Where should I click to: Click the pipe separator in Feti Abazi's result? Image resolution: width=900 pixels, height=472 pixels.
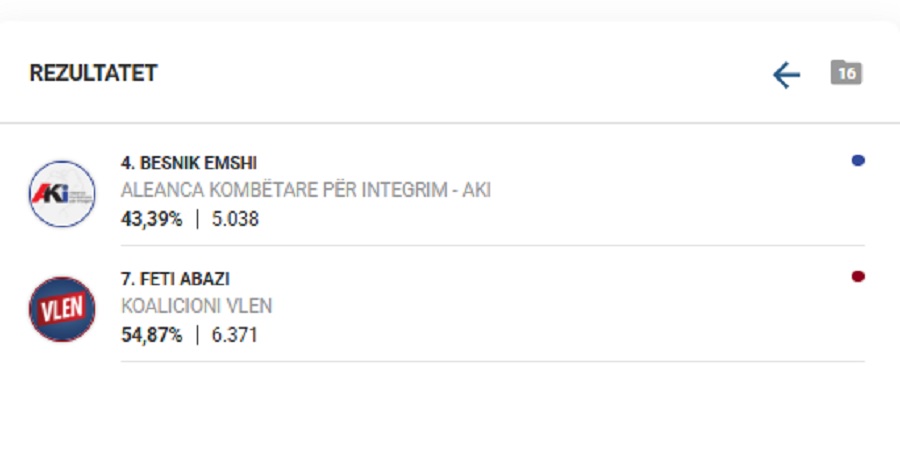tap(197, 335)
